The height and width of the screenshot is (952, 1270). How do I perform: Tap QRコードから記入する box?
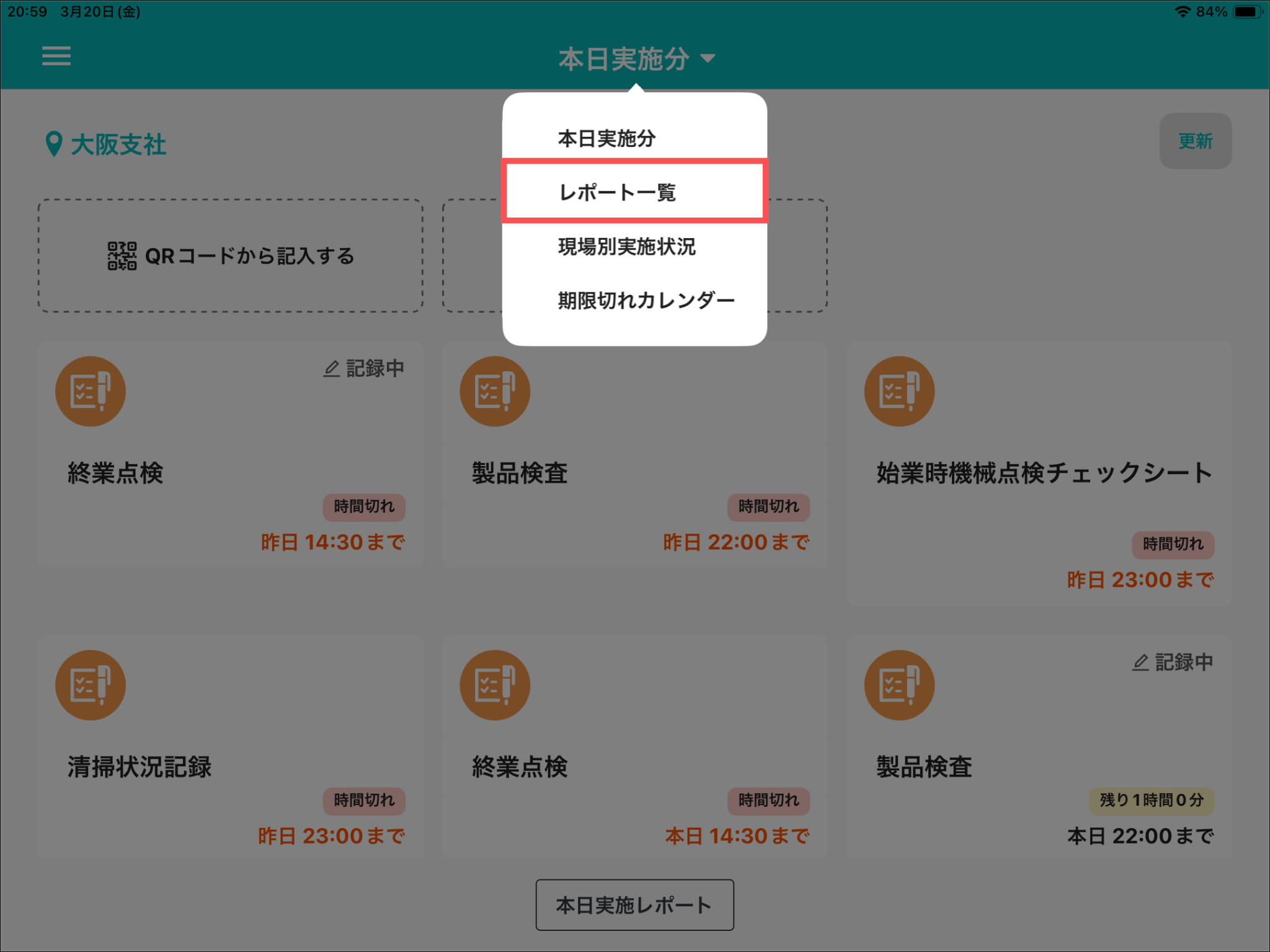(231, 256)
